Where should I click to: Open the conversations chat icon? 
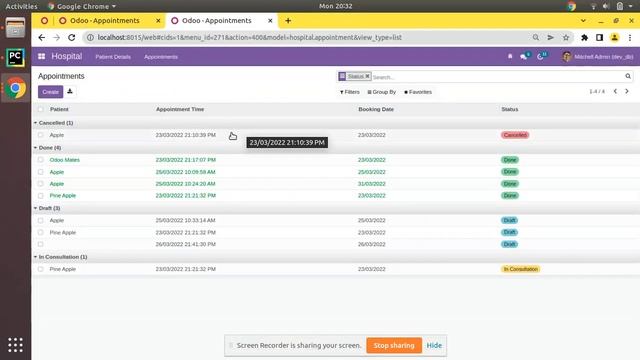point(524,56)
